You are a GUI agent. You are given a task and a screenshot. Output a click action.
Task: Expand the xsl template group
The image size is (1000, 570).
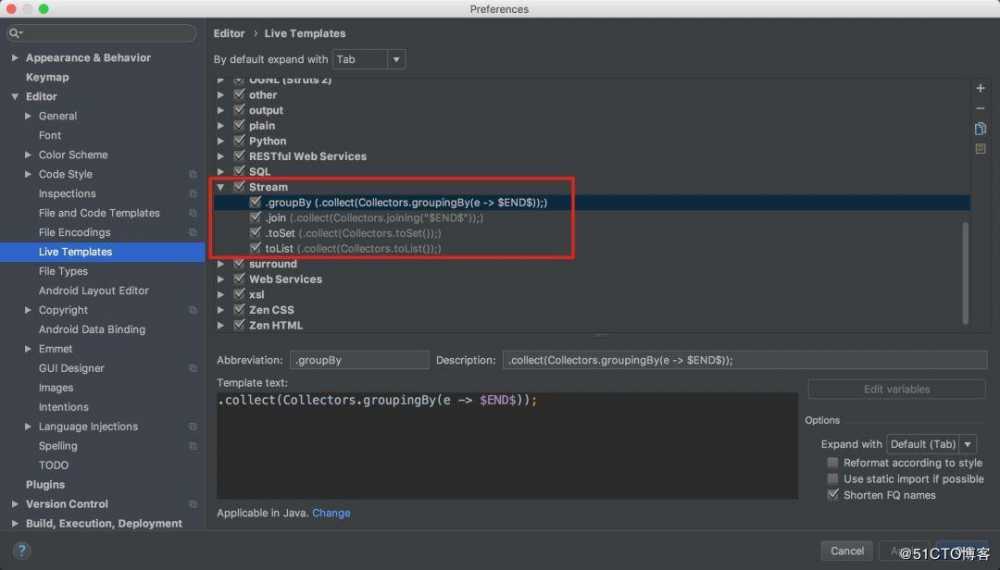pos(221,295)
